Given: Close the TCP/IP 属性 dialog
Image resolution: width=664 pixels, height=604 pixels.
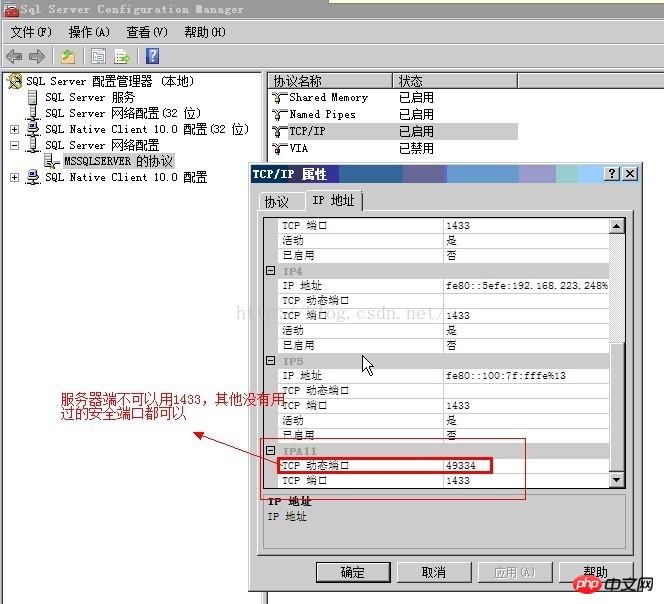Looking at the screenshot, I should tap(630, 174).
